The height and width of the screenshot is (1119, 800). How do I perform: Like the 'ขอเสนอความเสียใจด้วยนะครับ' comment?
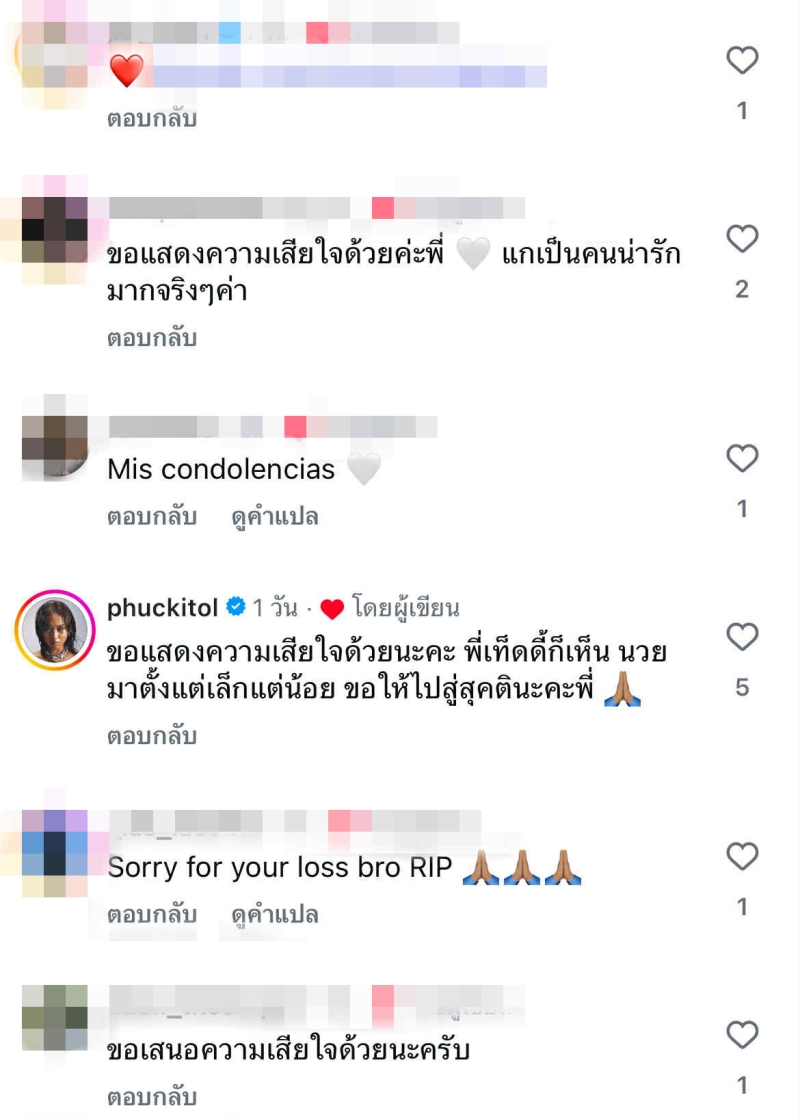(x=742, y=1035)
